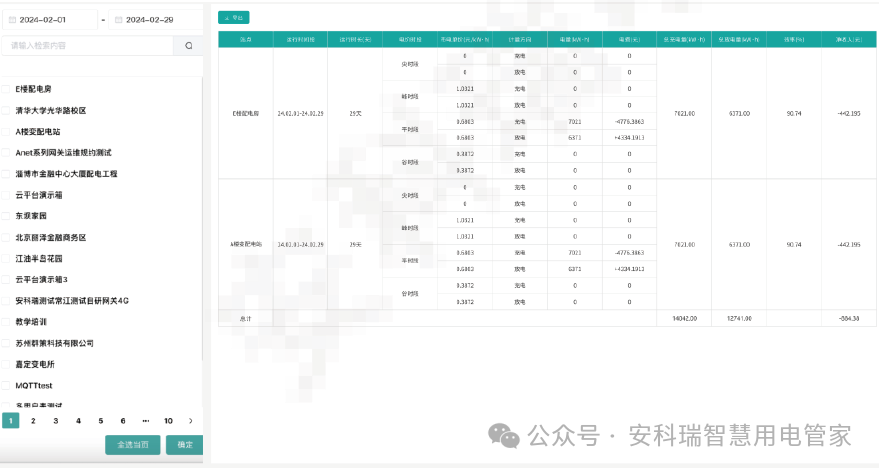Screen dimensions: 879x470
Task: Click the end date field 2024-02-29
Action: point(156,20)
